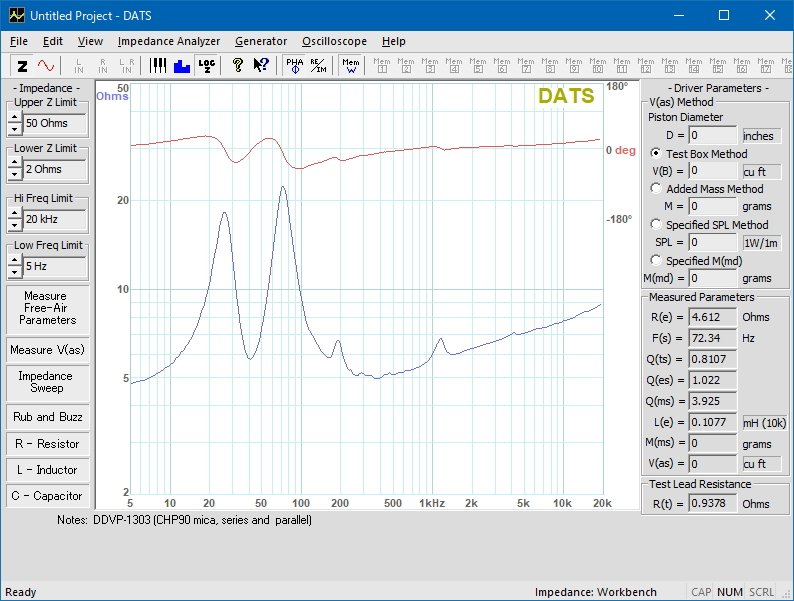This screenshot has width=794, height=601.
Task: Toggle the RE/IM display icon
Action: [x=319, y=66]
